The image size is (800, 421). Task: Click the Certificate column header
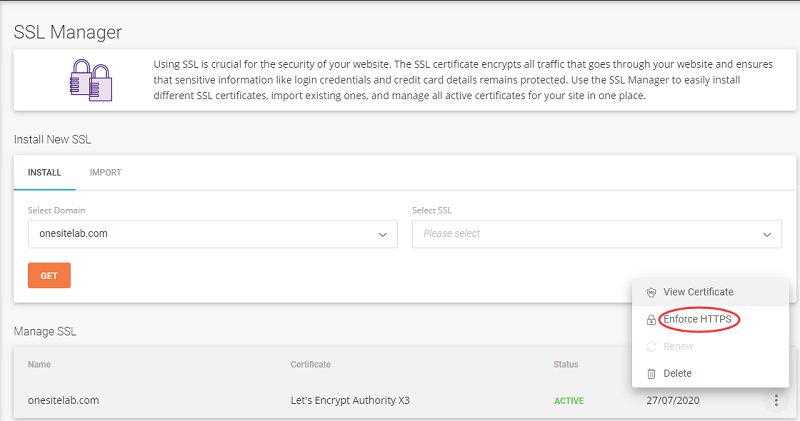[x=311, y=364]
